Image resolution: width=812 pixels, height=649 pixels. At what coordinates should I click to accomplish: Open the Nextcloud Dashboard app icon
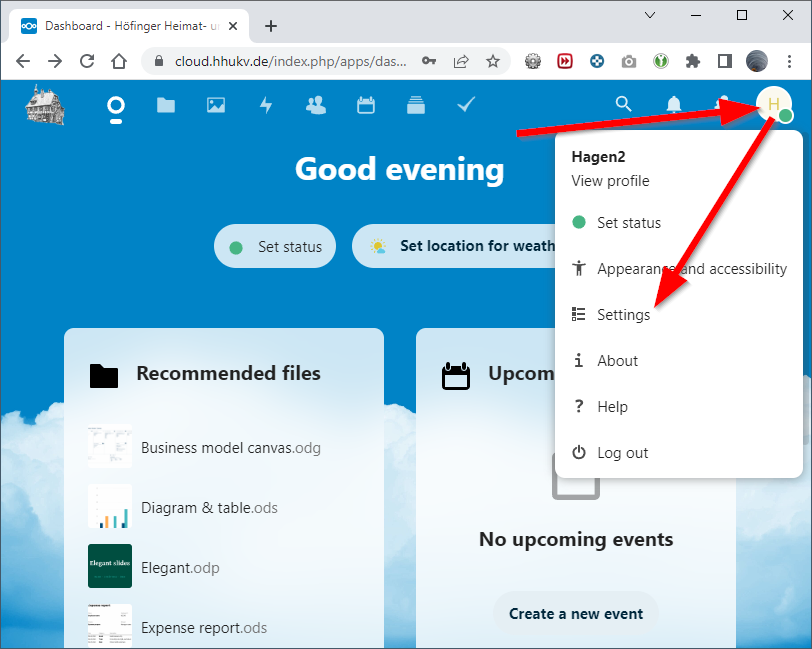(x=115, y=106)
